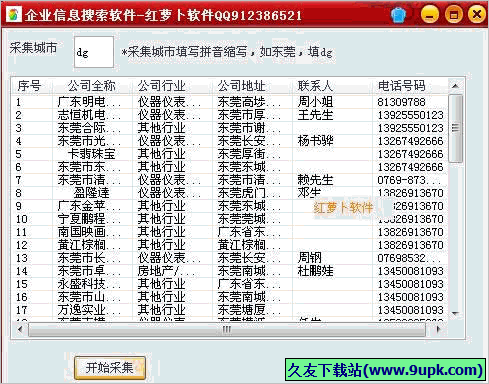The width and height of the screenshot is (489, 384).
Task: Click the skin shirt icon in title bar
Action: [398, 15]
